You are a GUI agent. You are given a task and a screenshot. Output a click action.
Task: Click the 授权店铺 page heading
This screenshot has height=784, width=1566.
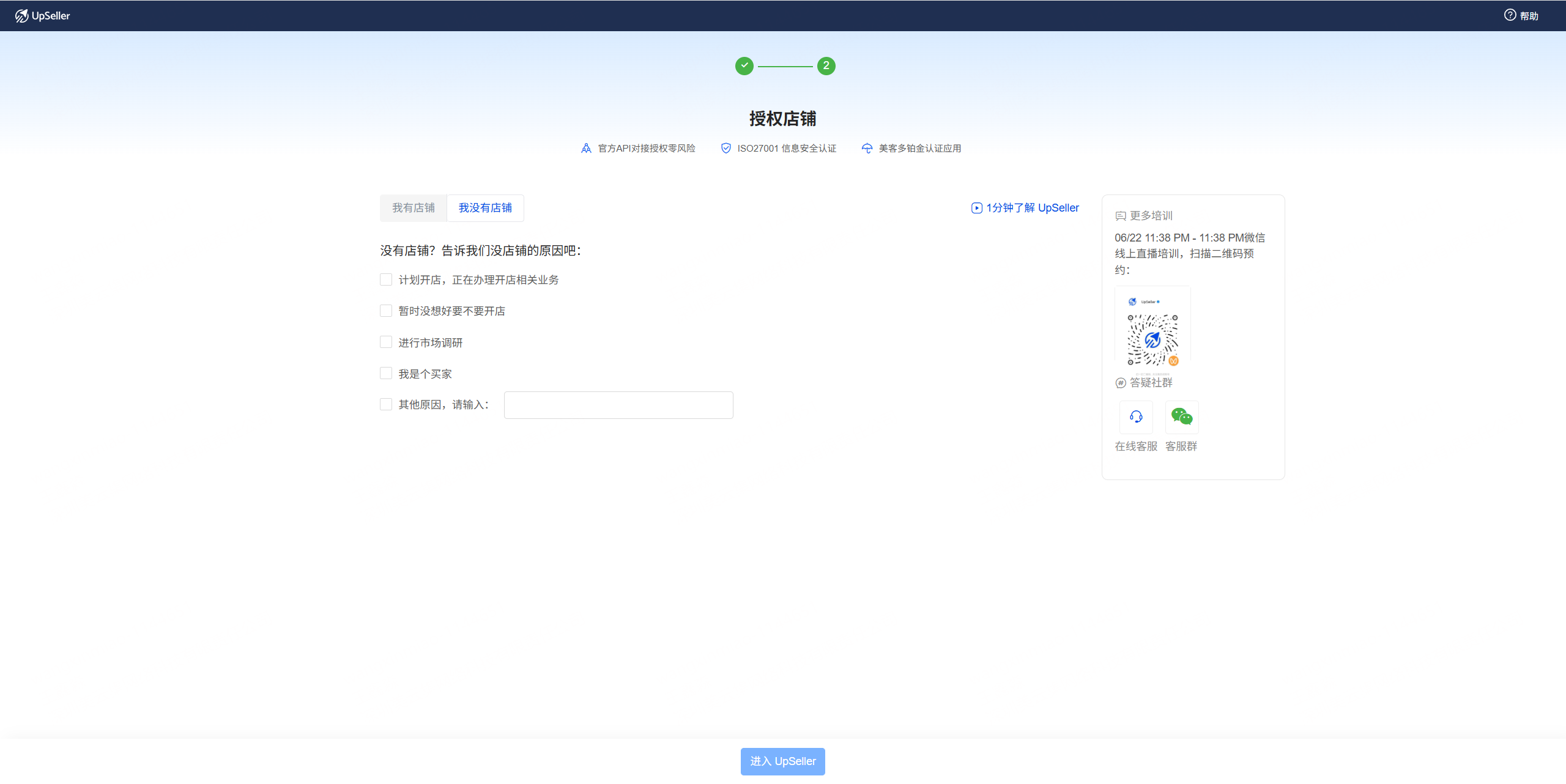pos(783,119)
